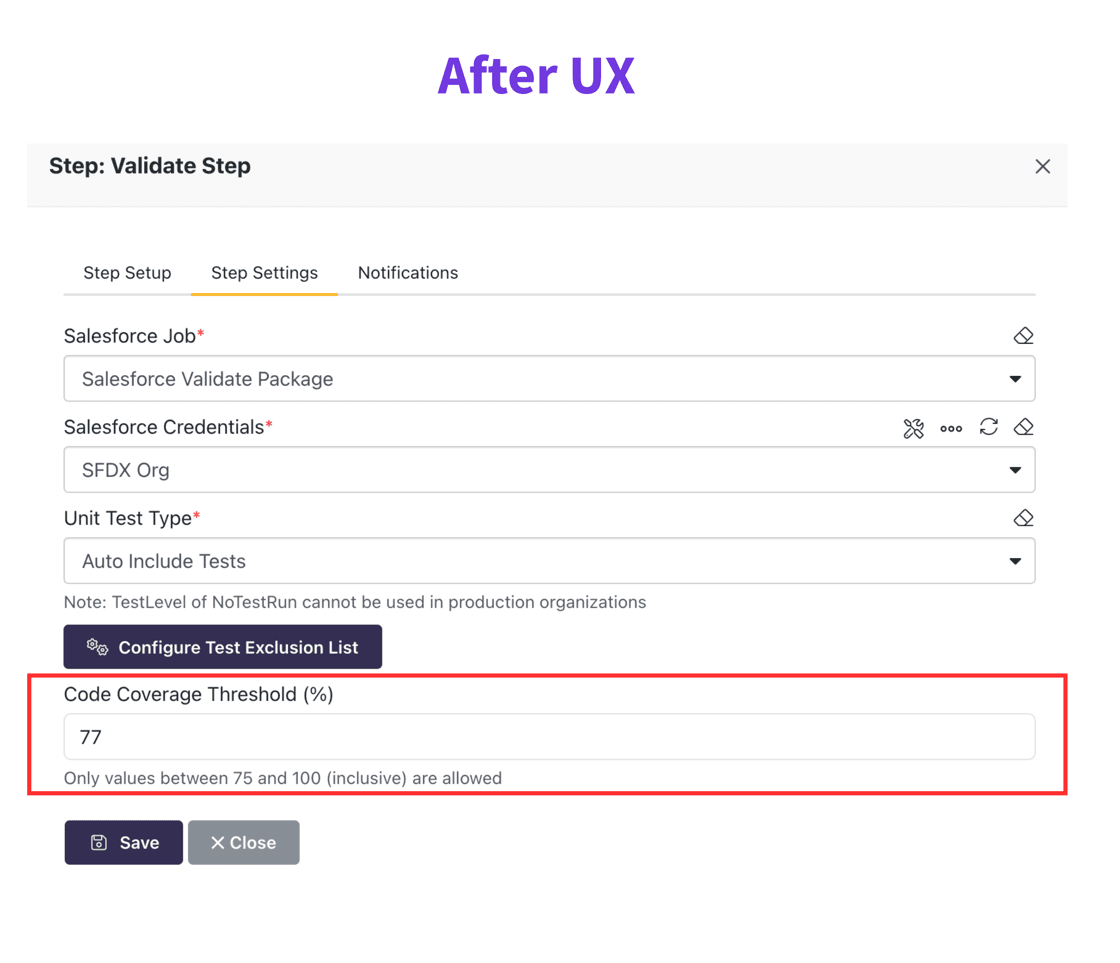Switch to the Step Setup tab
This screenshot has width=1120, height=963.
[127, 273]
